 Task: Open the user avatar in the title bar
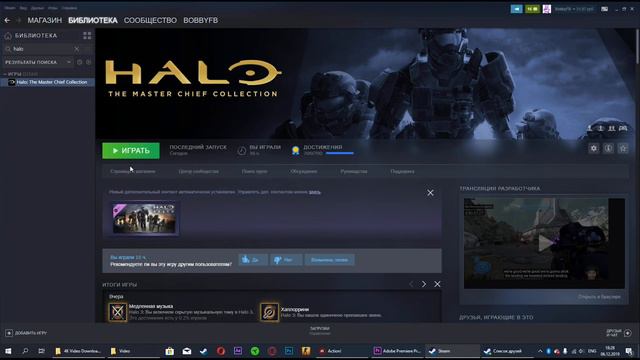[x=547, y=9]
